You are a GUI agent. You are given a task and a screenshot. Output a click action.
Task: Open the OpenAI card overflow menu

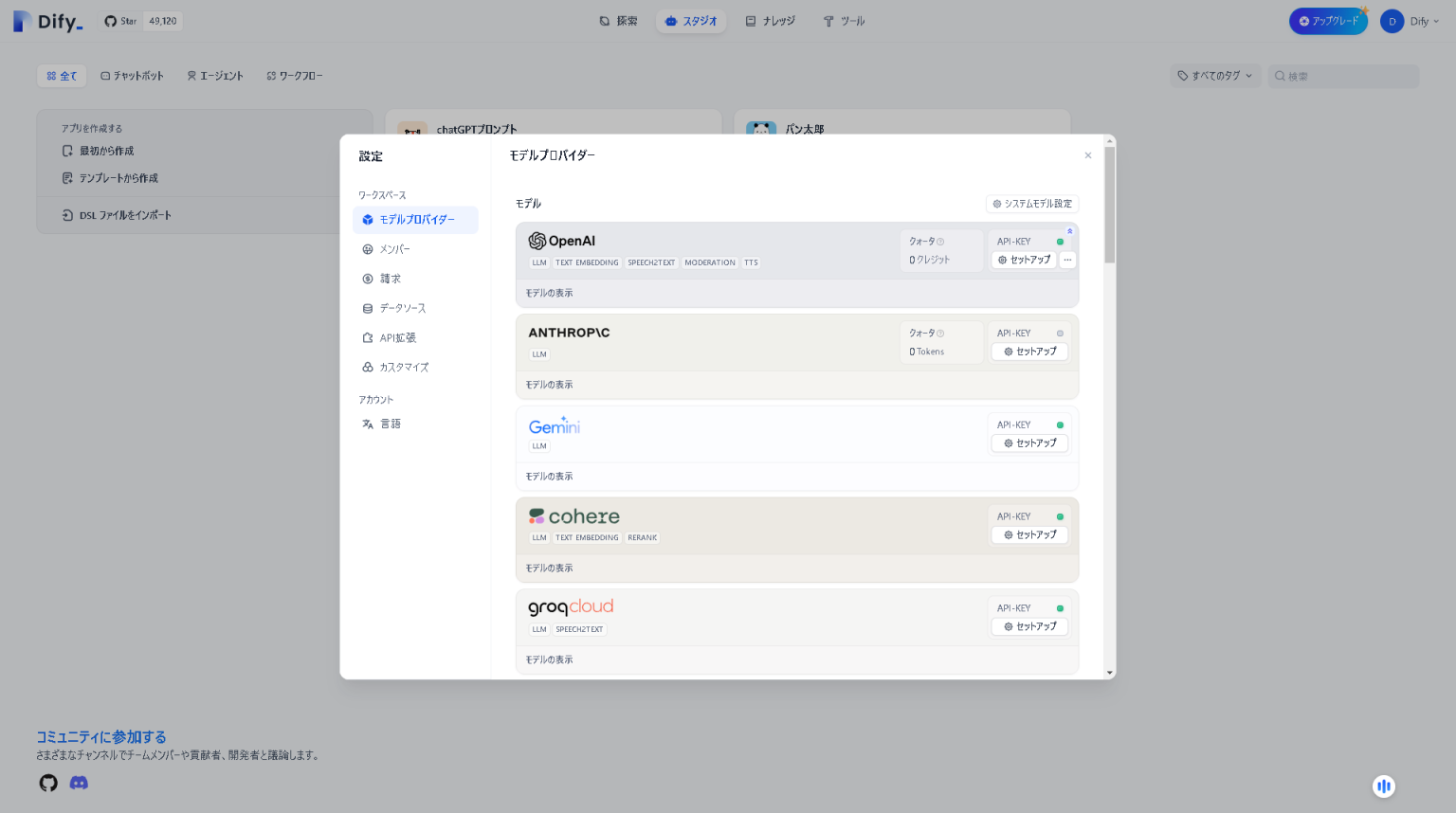click(x=1067, y=260)
